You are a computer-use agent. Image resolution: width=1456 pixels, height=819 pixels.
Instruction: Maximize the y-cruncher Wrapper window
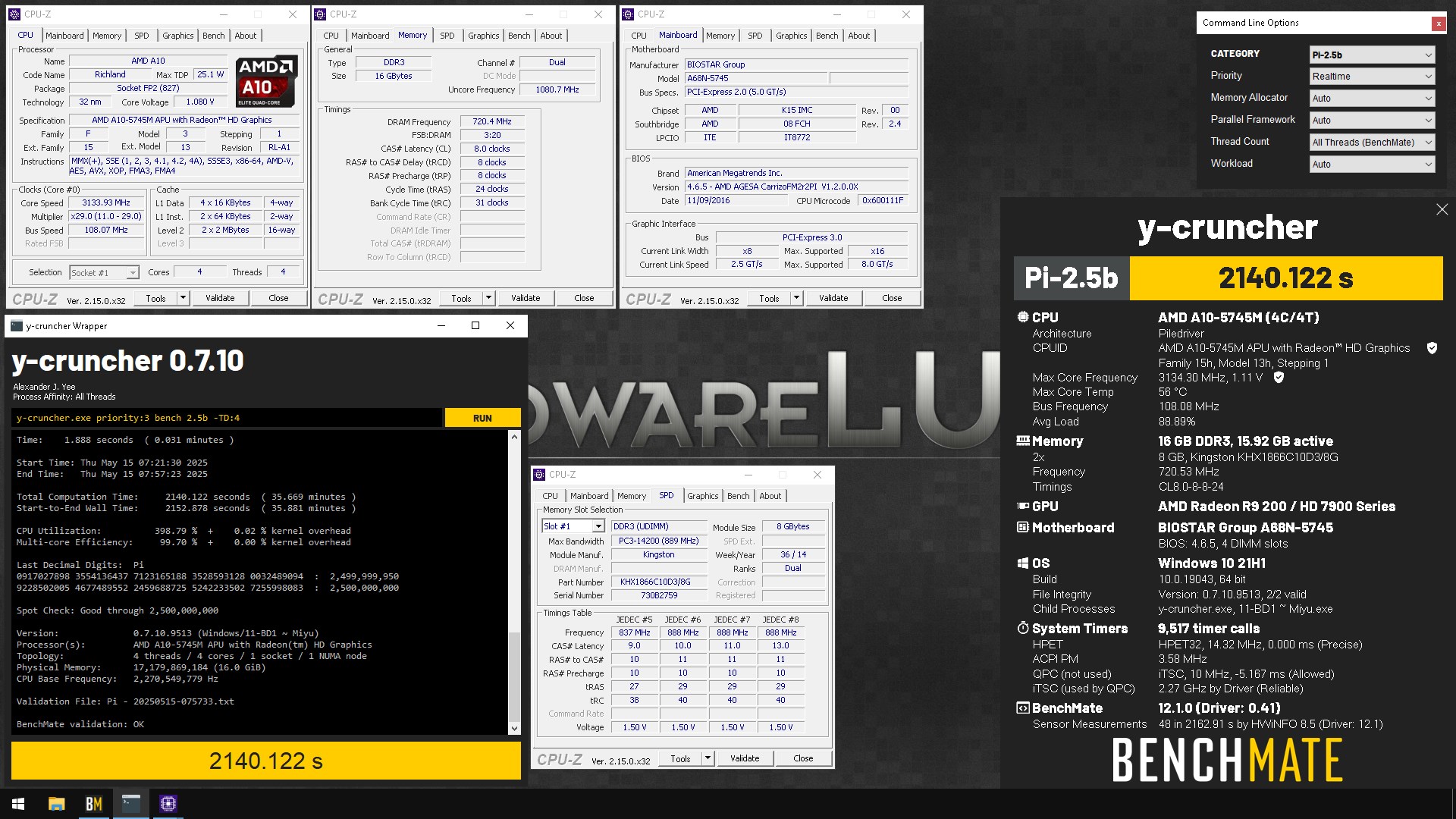475,326
